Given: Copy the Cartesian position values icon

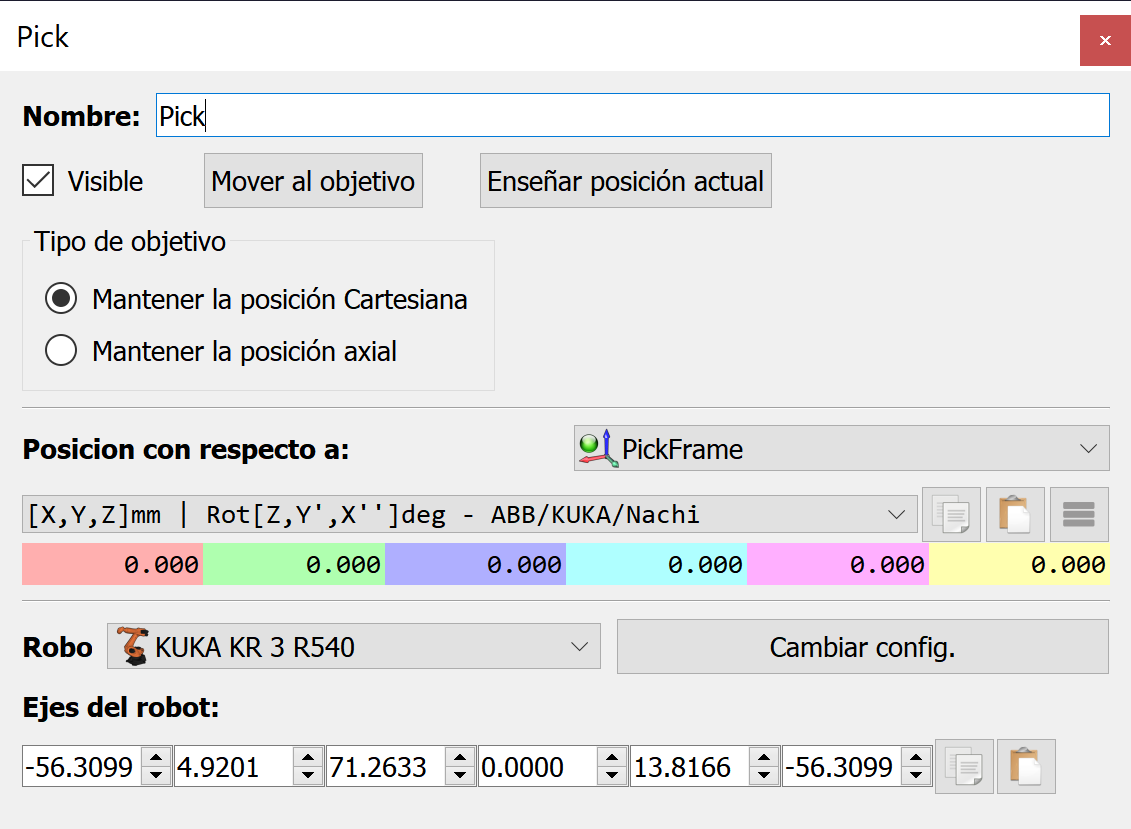Looking at the screenshot, I should pos(950,515).
